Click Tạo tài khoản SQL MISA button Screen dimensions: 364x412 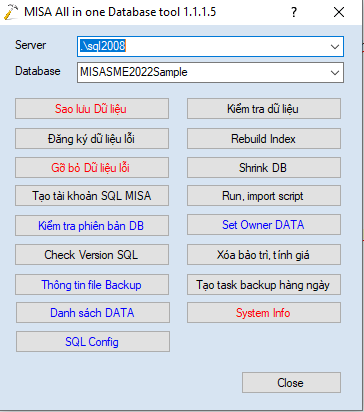(92, 195)
